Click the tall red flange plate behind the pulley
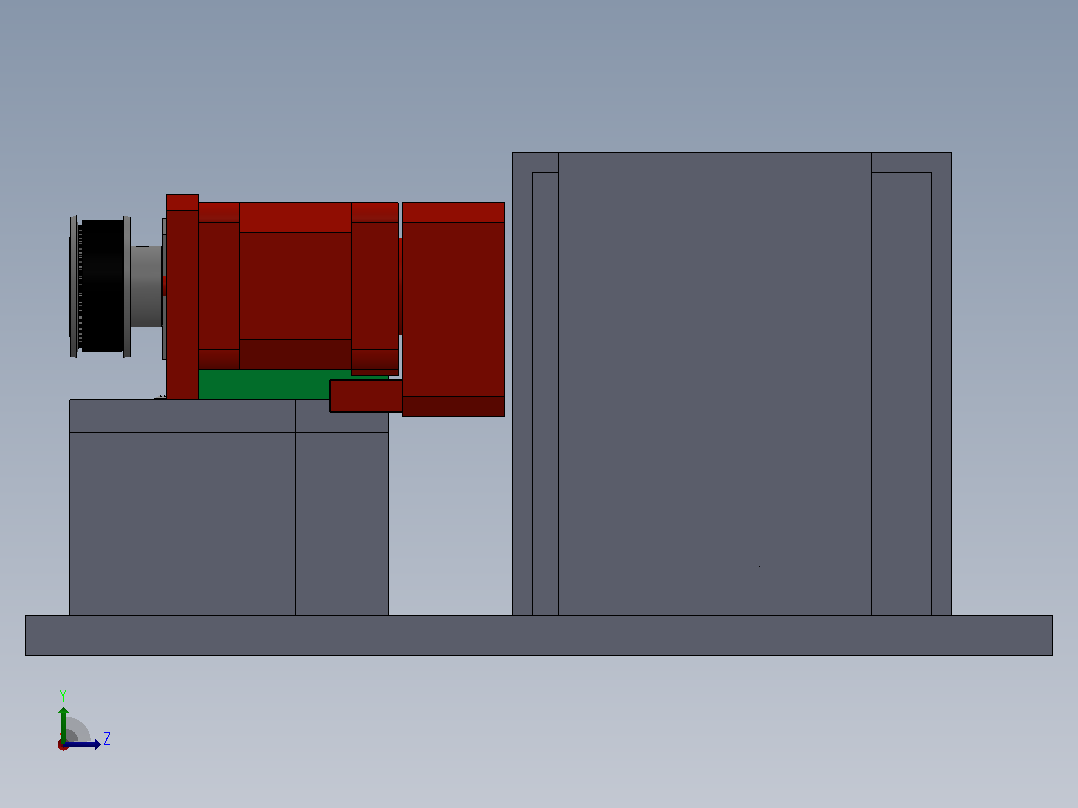The height and width of the screenshot is (808, 1078). click(x=182, y=297)
